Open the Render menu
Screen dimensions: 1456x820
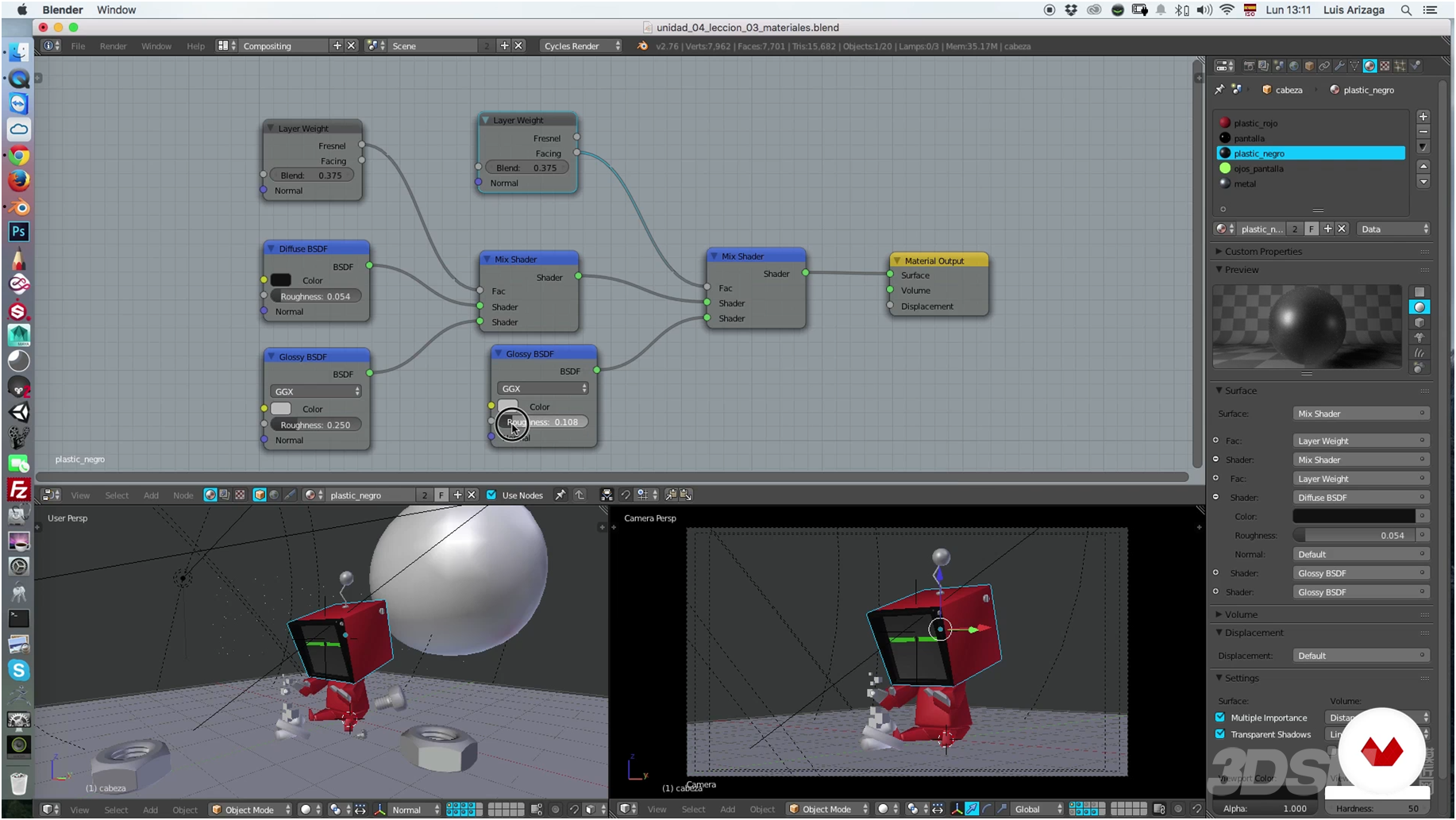tap(113, 46)
